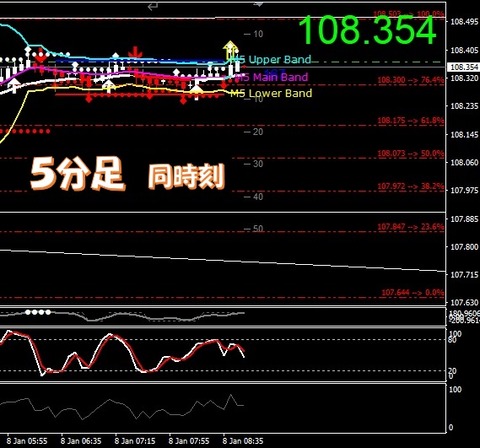Click the large green 108.354 price display
Screen dimensions: 480x448
point(367,30)
